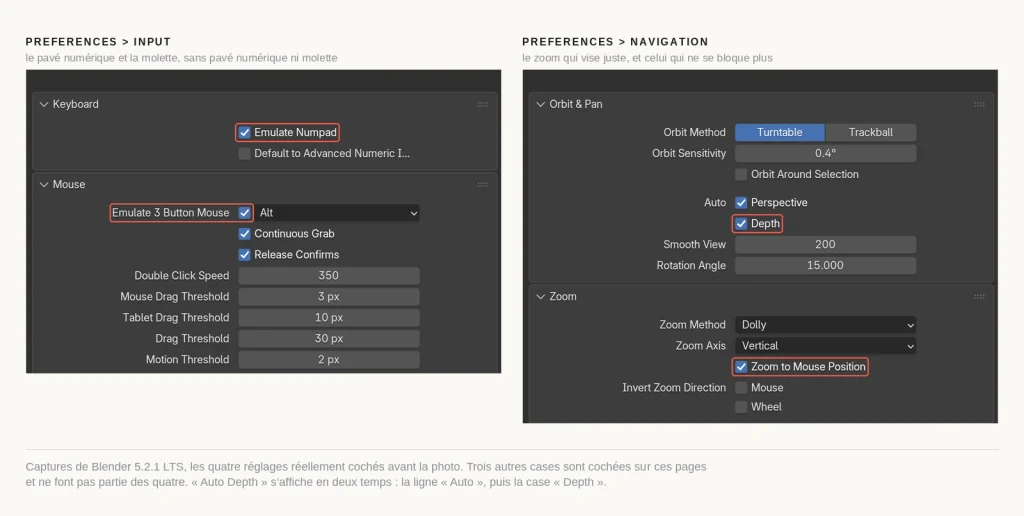Collapse the Zoom panel
This screenshot has width=1024, height=516.
tap(540, 297)
